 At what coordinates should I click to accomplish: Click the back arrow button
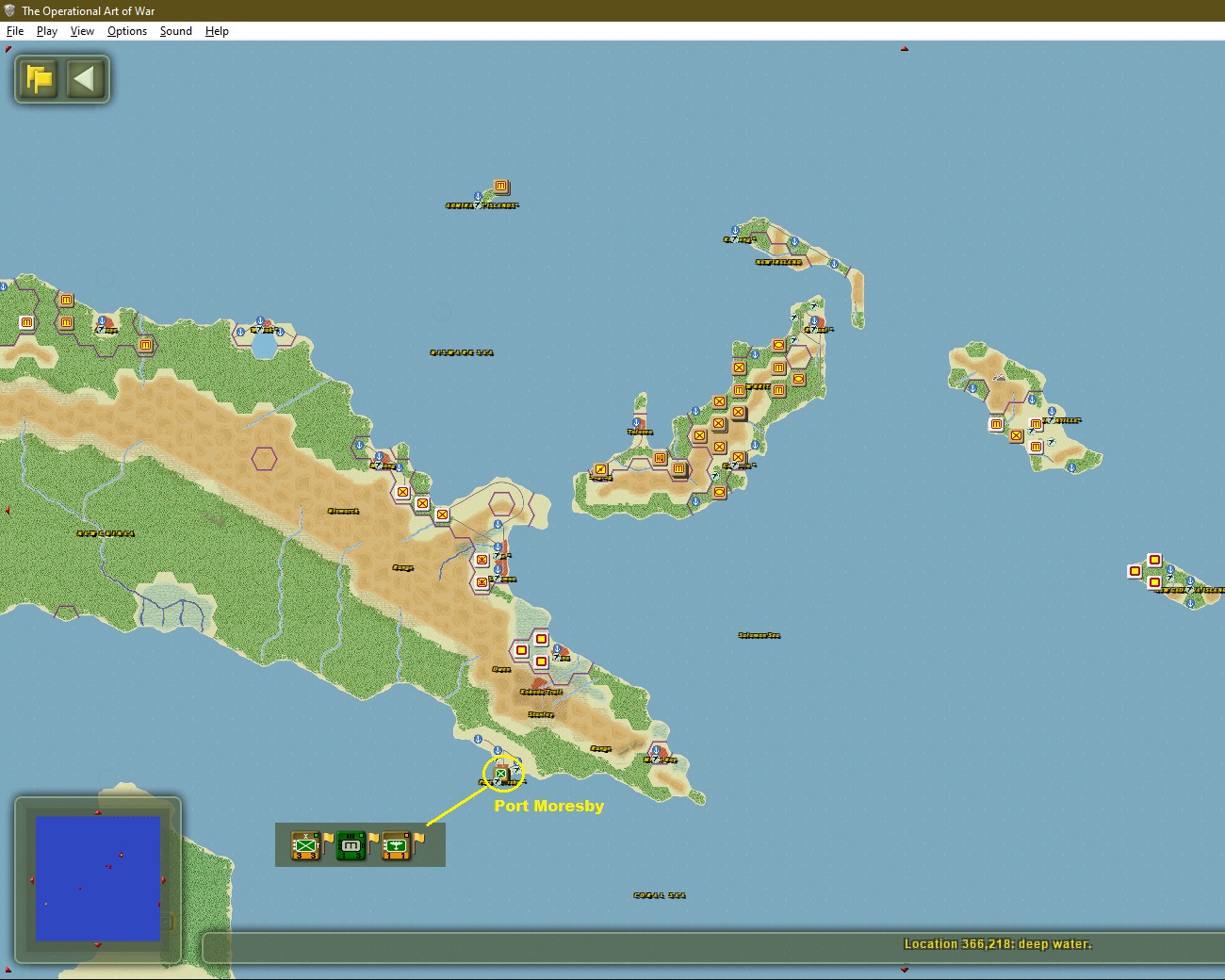click(85, 78)
